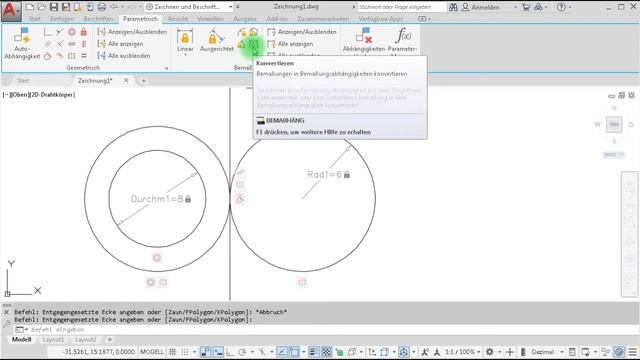This screenshot has height=360, width=640.
Task: Select the concentric constraint circle icon
Action: pyautogui.click(x=72, y=32)
